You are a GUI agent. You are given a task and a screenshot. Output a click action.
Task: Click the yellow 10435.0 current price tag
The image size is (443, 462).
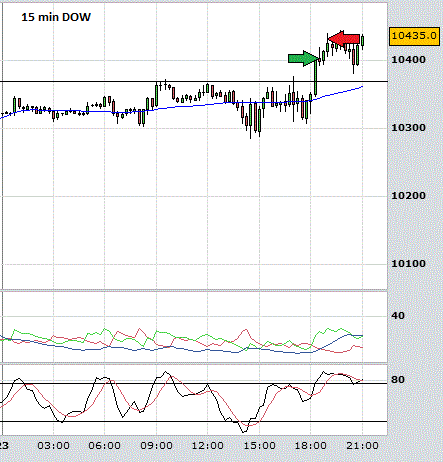414,35
